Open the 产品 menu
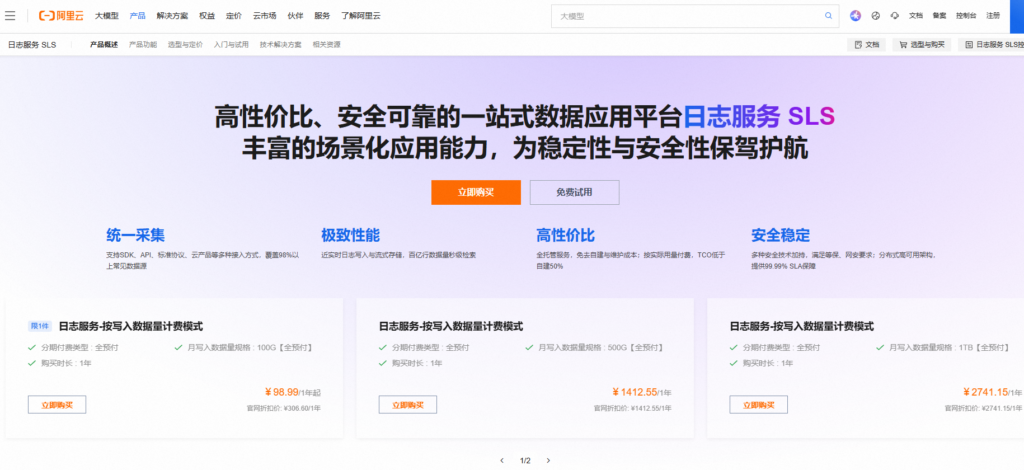Image resolution: width=1024 pixels, height=470 pixels. (138, 16)
